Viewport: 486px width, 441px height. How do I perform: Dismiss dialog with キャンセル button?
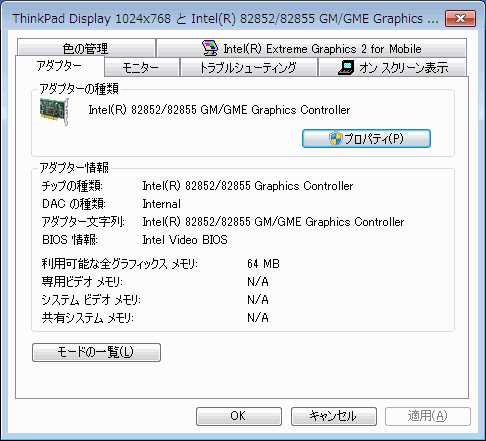[334, 416]
